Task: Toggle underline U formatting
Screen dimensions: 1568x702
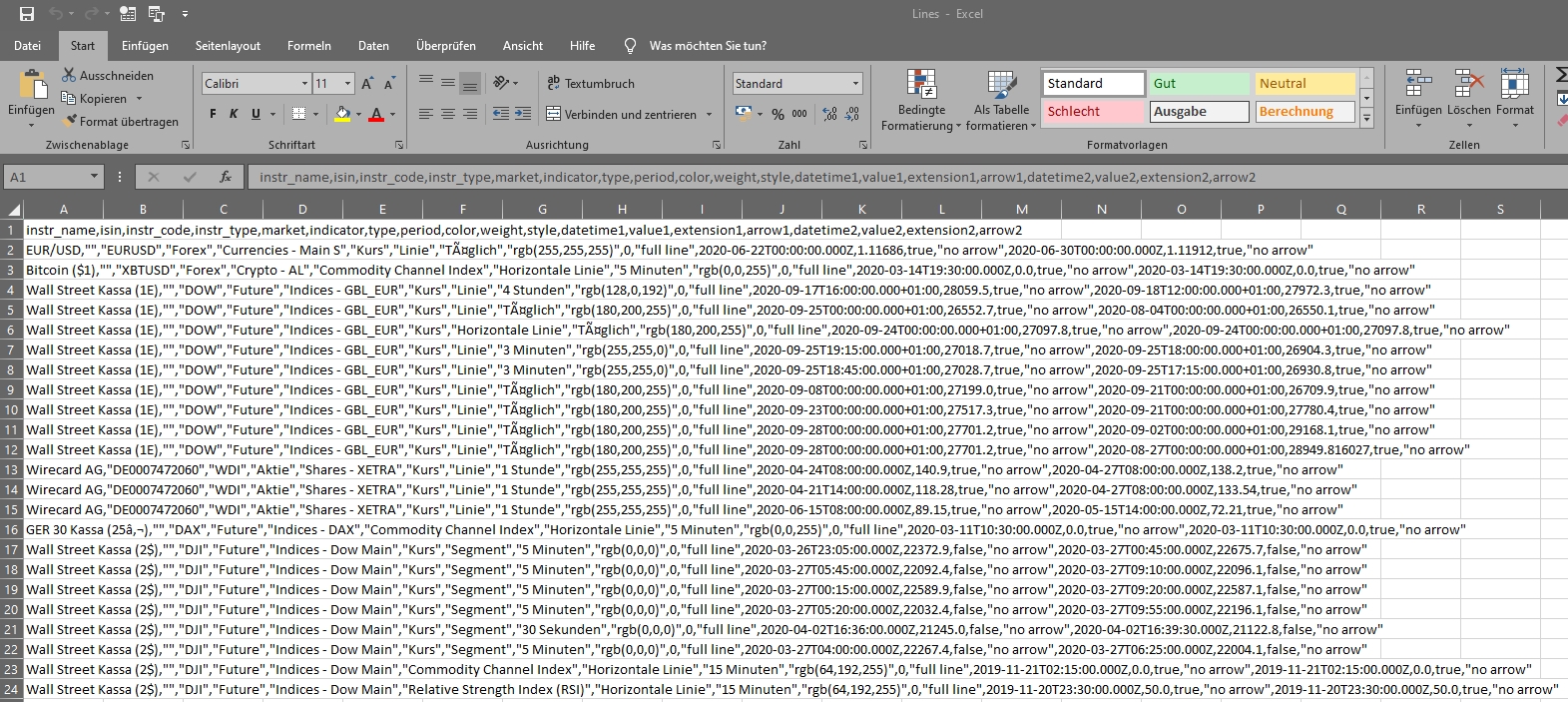Action: click(x=256, y=114)
